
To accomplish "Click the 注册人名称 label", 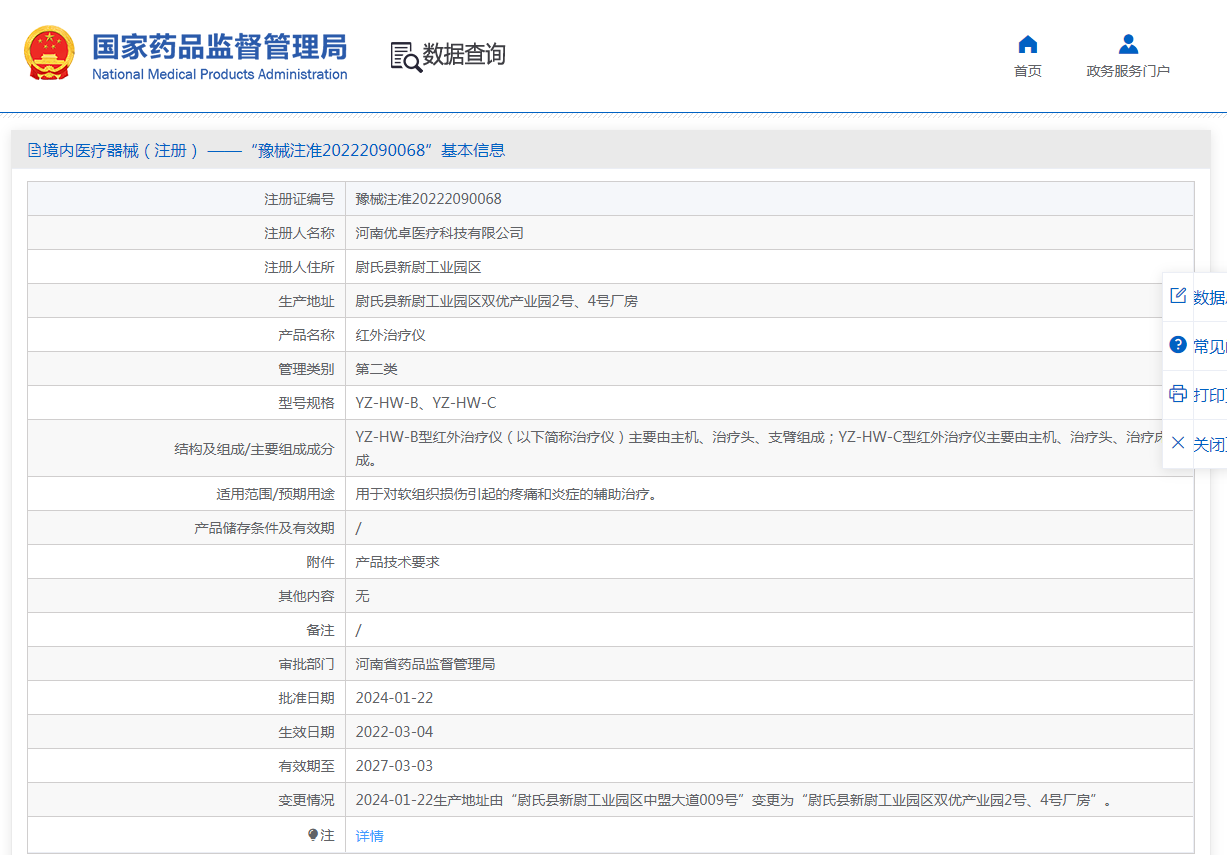I will pos(299,233).
